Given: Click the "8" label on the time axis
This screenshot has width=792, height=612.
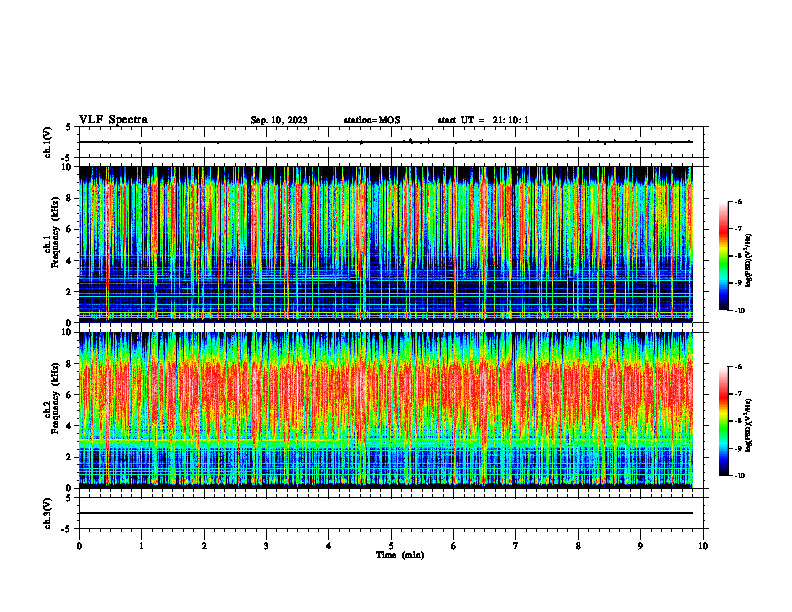Looking at the screenshot, I should coord(578,546).
